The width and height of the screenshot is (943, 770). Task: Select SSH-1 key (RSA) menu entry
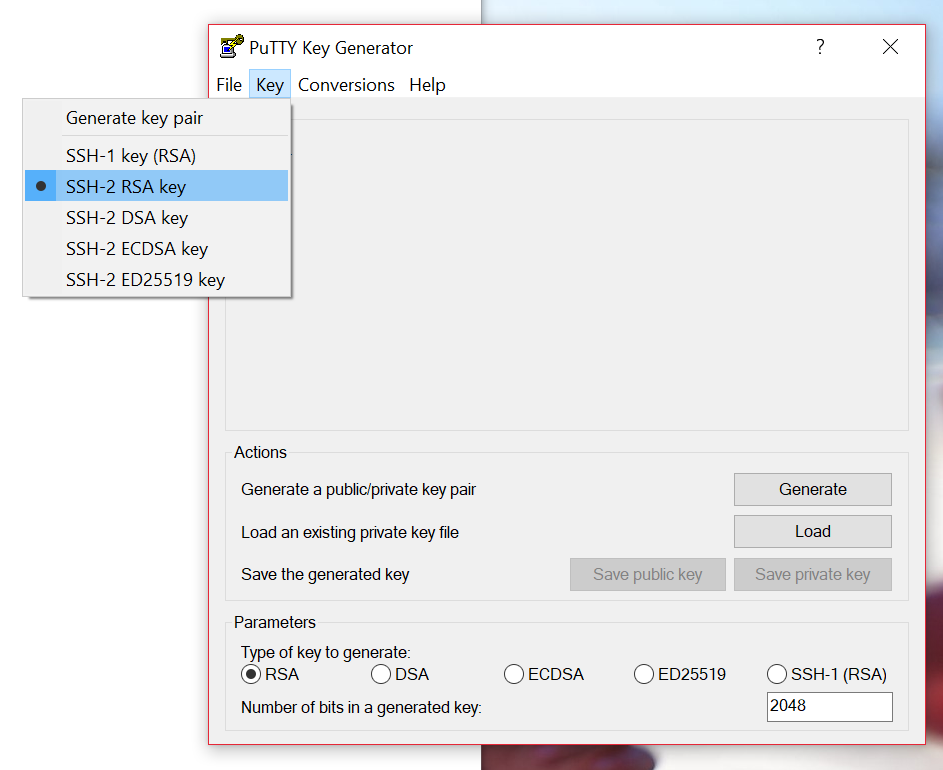pyautogui.click(x=156, y=156)
